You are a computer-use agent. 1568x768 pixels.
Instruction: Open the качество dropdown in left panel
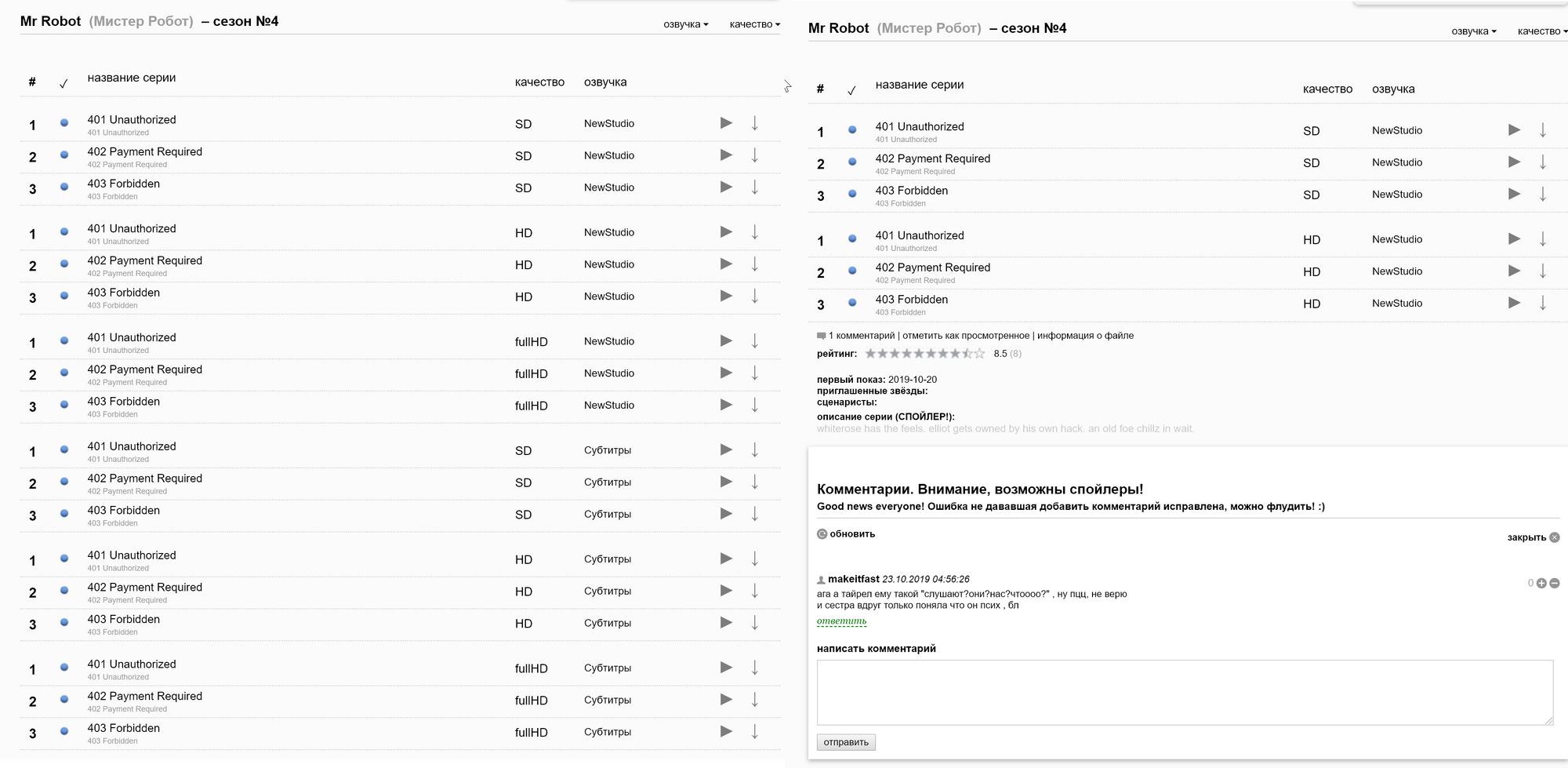755,24
